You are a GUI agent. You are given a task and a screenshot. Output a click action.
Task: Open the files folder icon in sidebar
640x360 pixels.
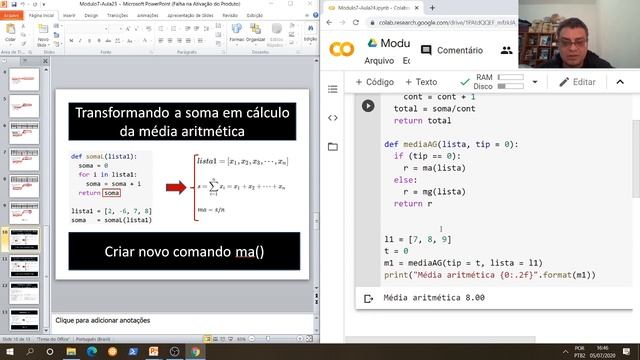pyautogui.click(x=333, y=147)
